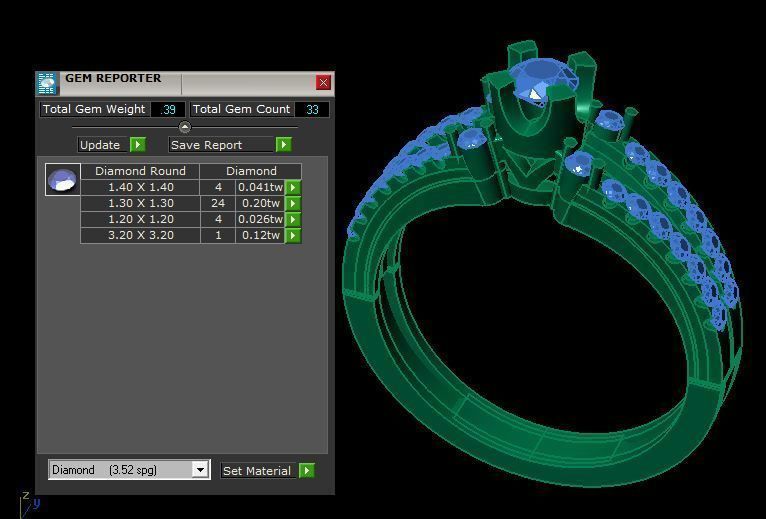The width and height of the screenshot is (766, 519).
Task: Click the Total Gem Weight label
Action: [94, 109]
